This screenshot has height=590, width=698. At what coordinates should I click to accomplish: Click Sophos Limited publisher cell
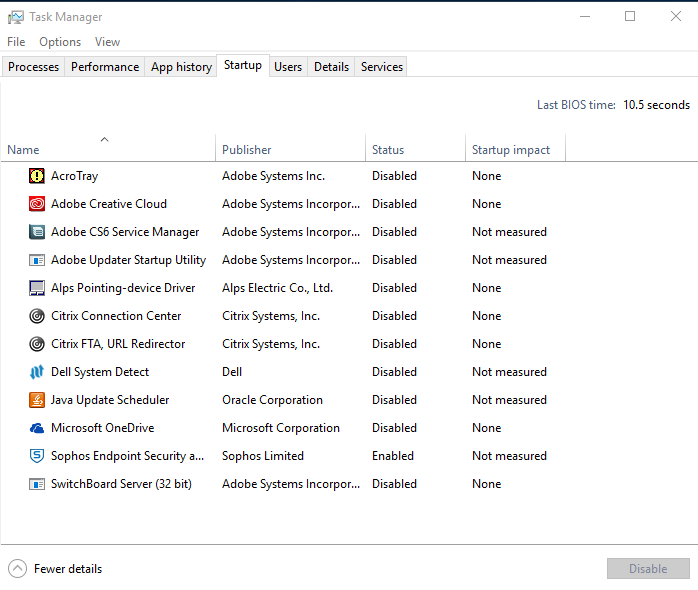point(263,456)
